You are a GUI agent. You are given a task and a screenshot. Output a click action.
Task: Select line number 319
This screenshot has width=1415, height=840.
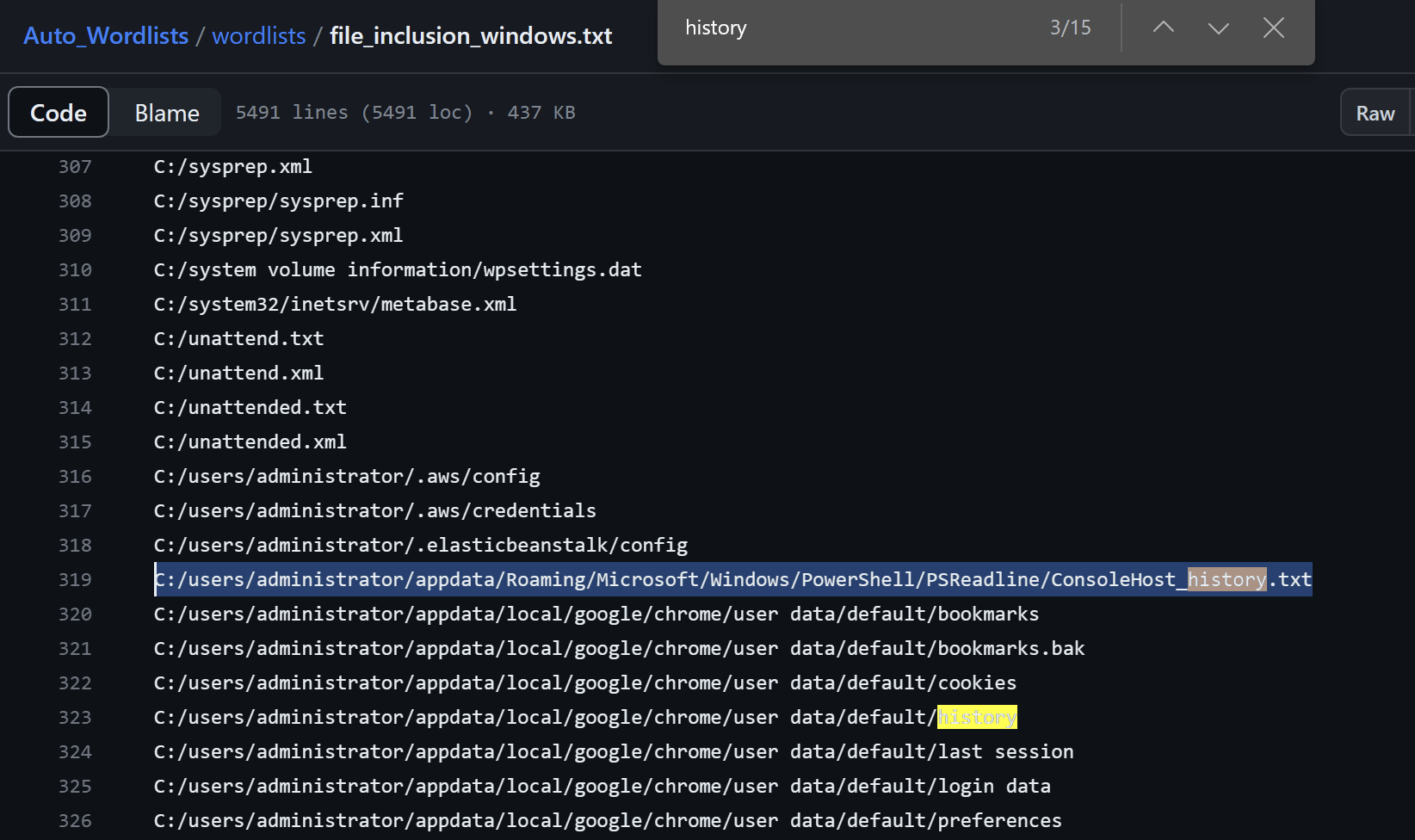pyautogui.click(x=75, y=580)
